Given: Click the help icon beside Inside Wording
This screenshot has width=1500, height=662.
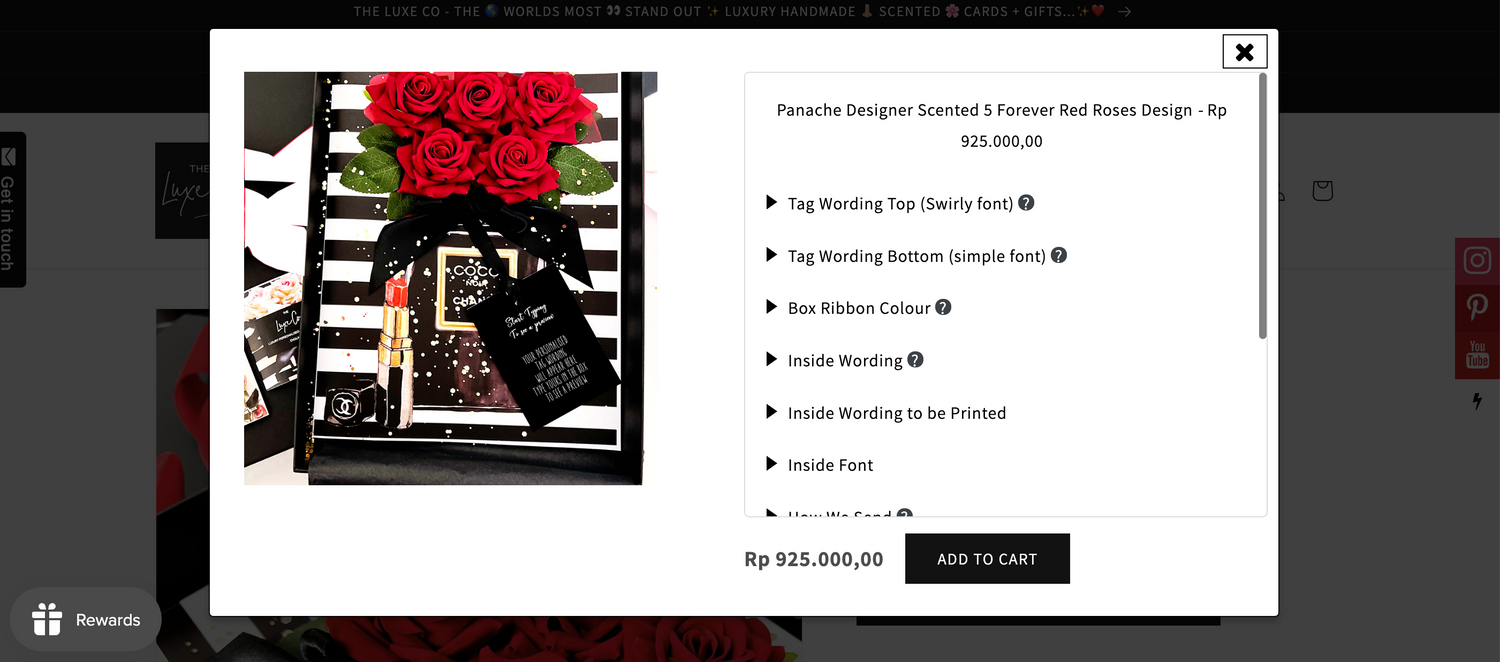Looking at the screenshot, I should point(915,359).
